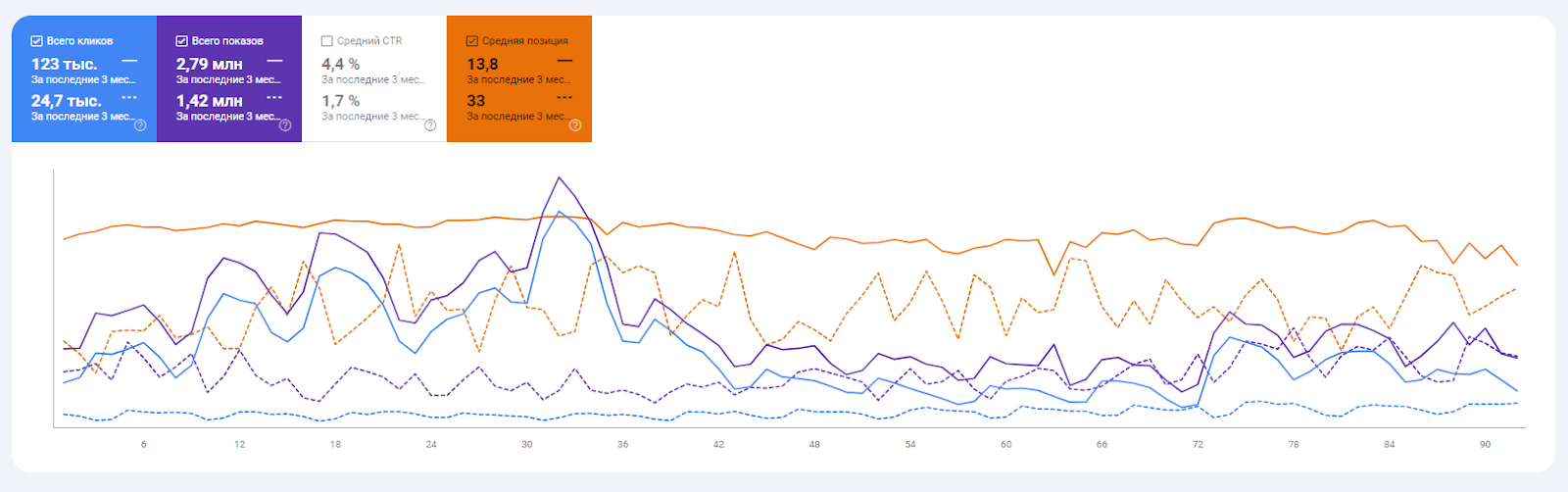Select the 4,4 % average CTR value
Screen dimensions: 1568x492
point(340,64)
